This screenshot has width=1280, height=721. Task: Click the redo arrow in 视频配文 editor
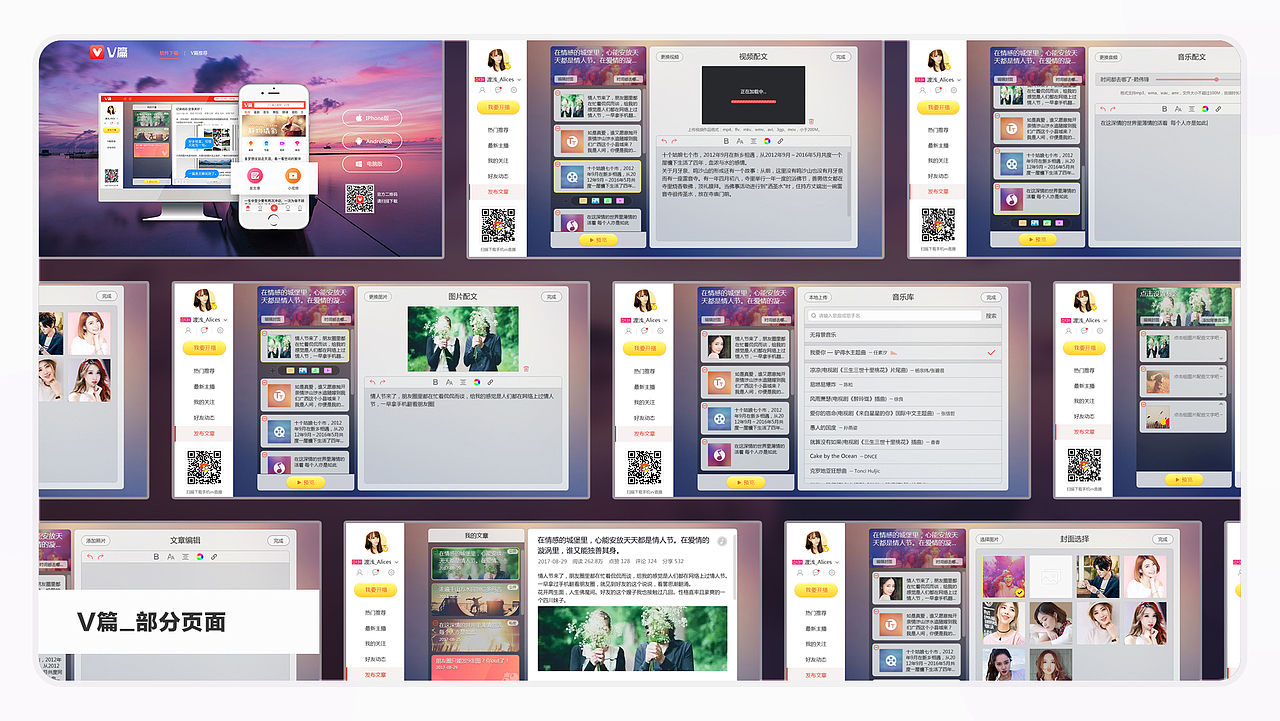[x=674, y=141]
